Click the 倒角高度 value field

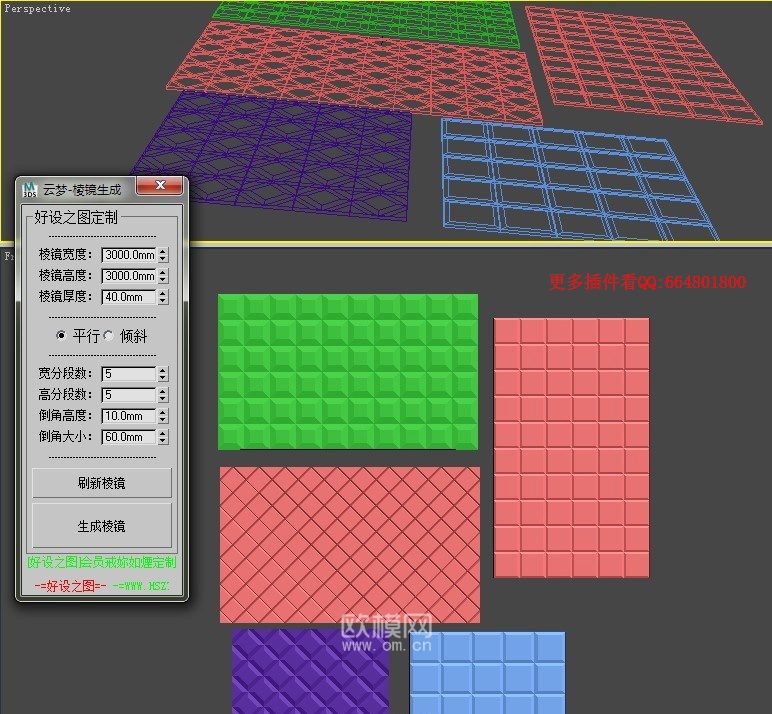coord(129,416)
